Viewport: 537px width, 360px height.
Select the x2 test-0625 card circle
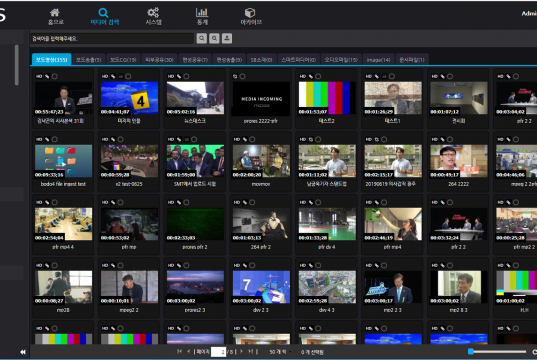[121, 139]
